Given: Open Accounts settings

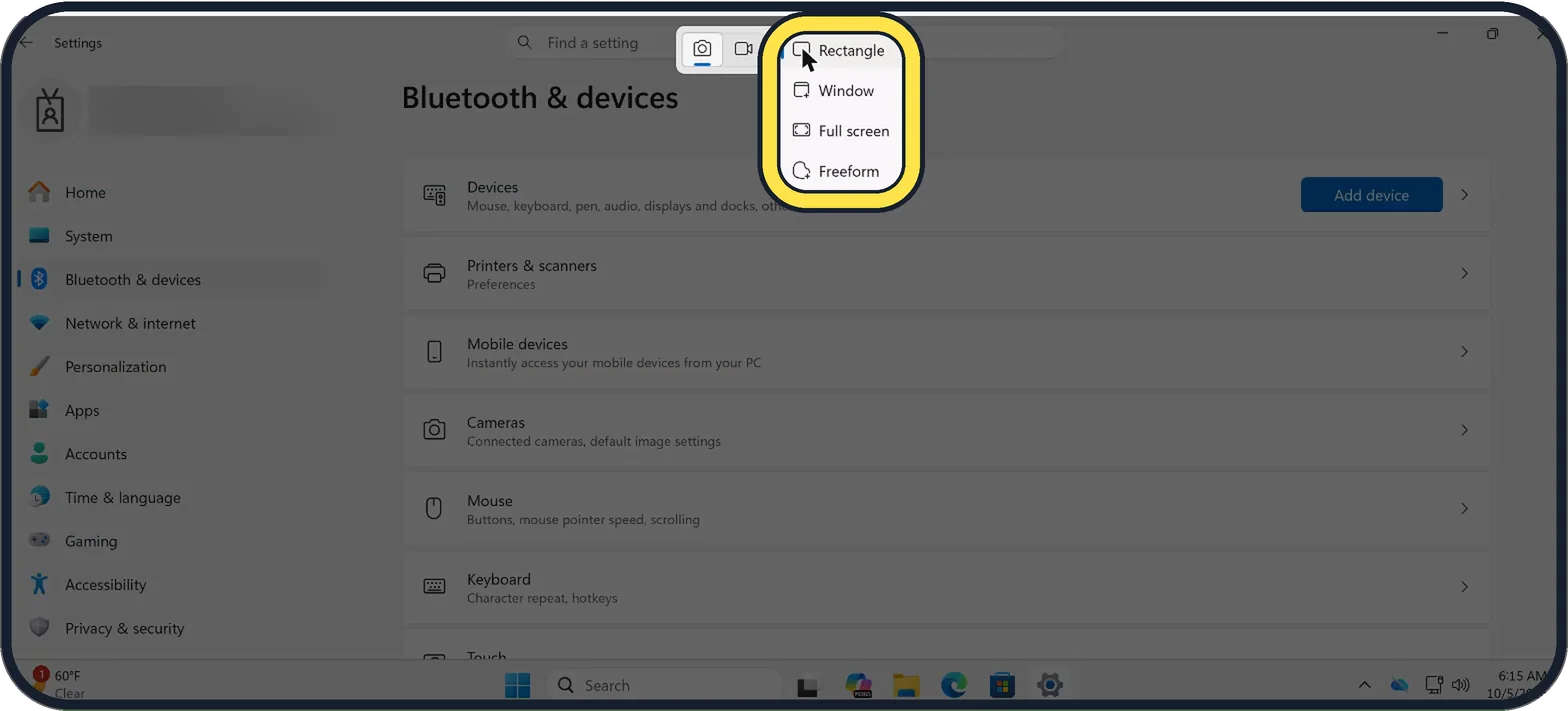Looking at the screenshot, I should tap(170, 454).
